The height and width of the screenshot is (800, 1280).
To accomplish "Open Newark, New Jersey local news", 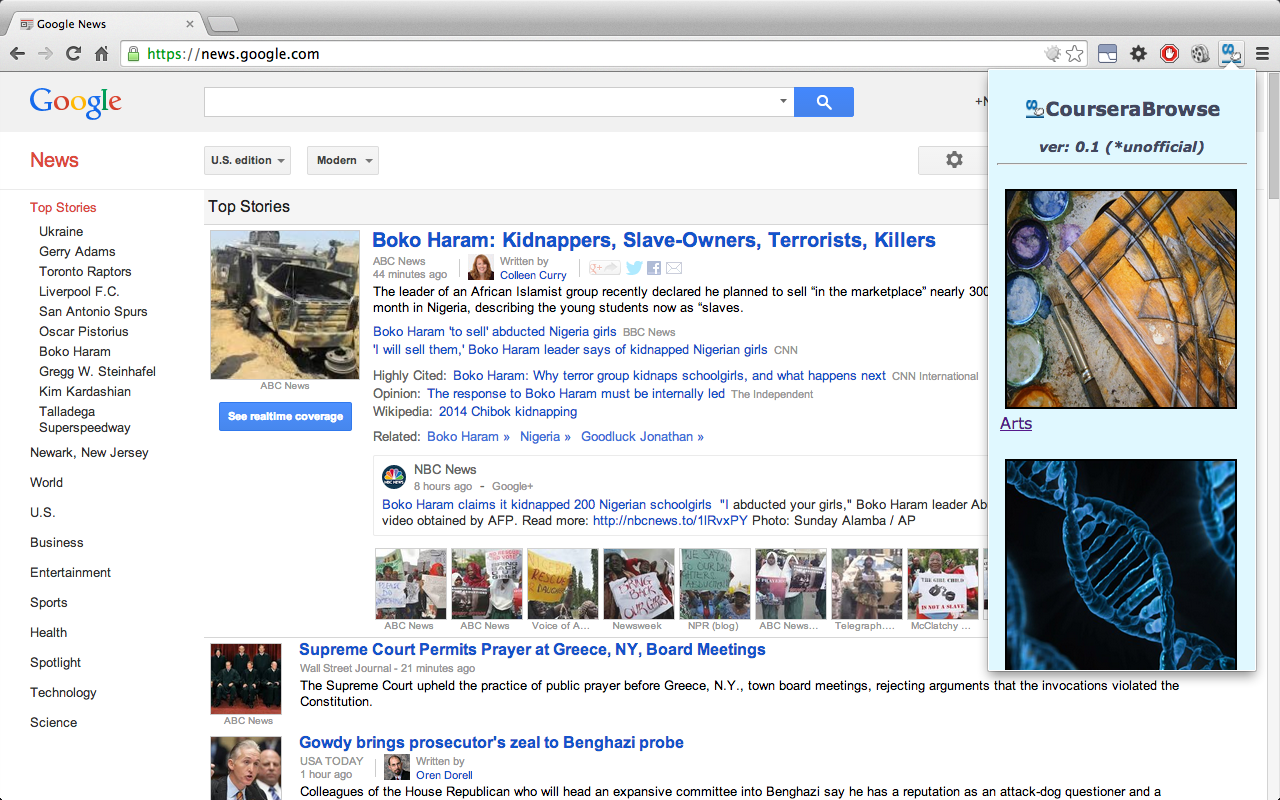I will coord(89,452).
